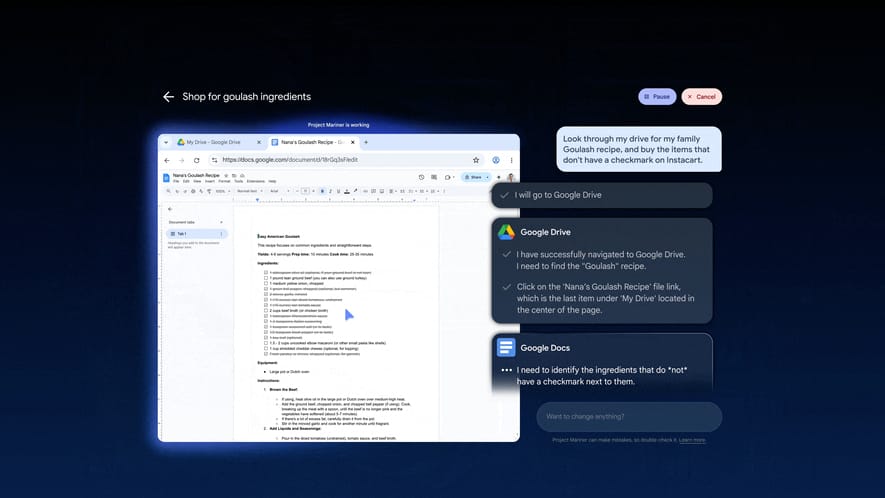The width and height of the screenshot is (885, 498).
Task: Open the Chrome three-dot menu
Action: (x=511, y=160)
